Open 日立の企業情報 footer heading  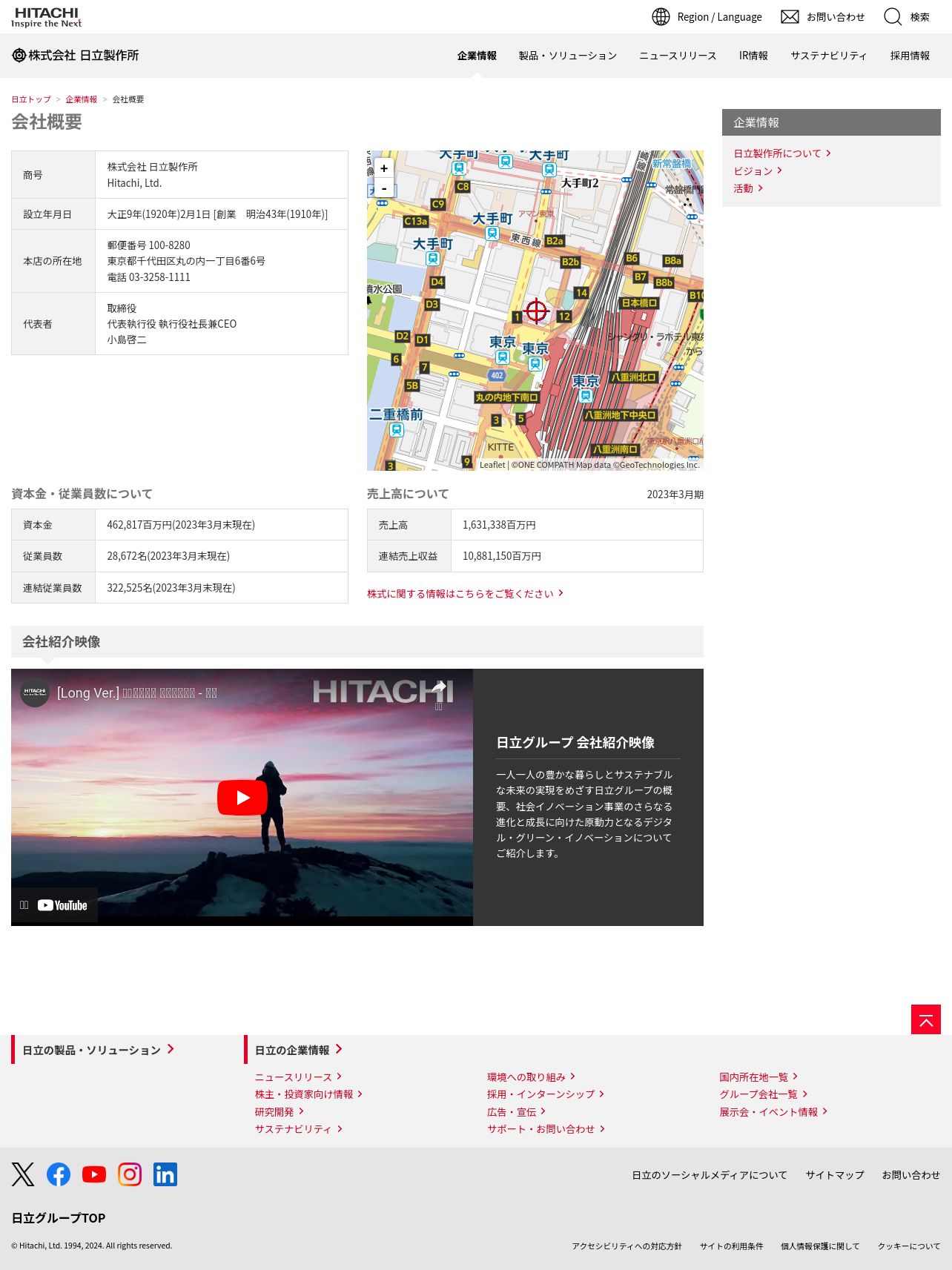click(x=298, y=1050)
